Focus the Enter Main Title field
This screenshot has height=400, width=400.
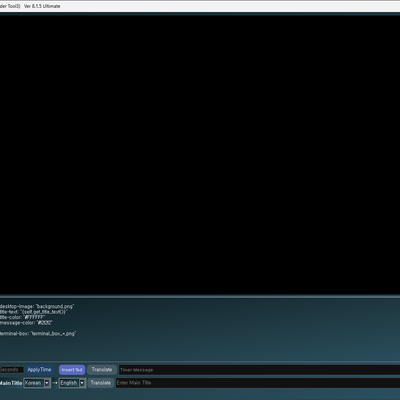(x=258, y=383)
